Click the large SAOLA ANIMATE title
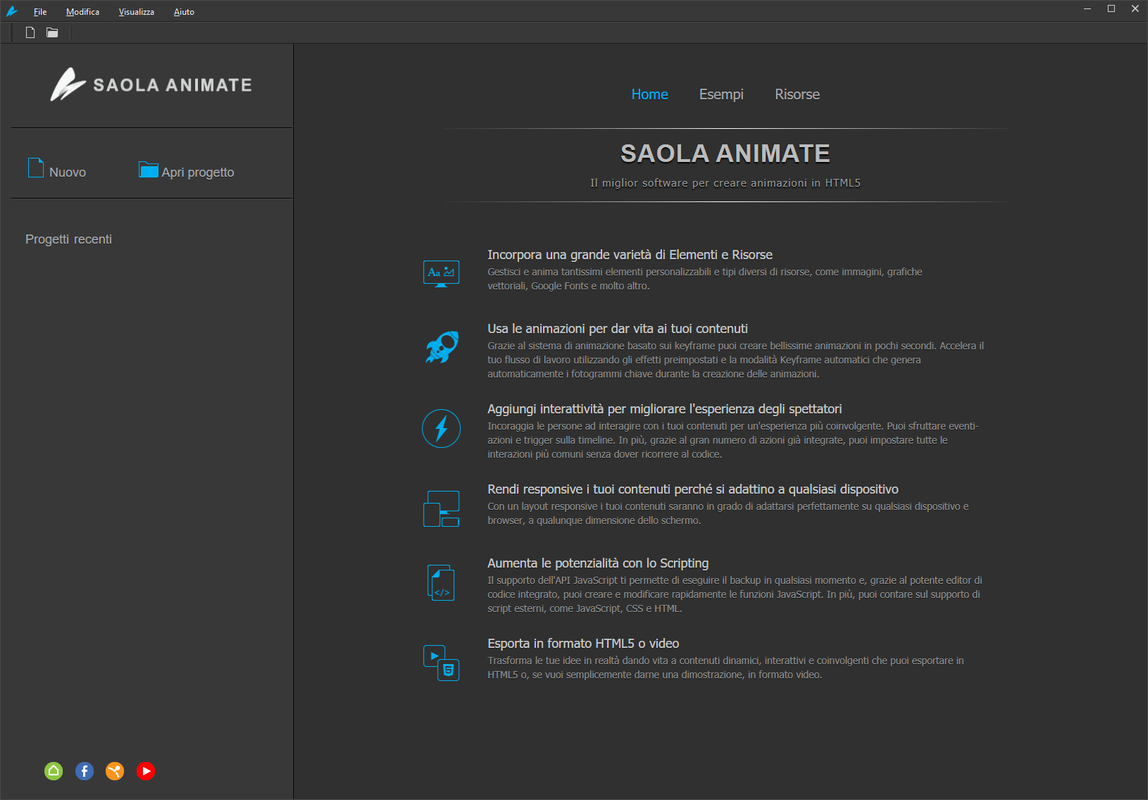Image resolution: width=1148 pixels, height=800 pixels. 725,153
